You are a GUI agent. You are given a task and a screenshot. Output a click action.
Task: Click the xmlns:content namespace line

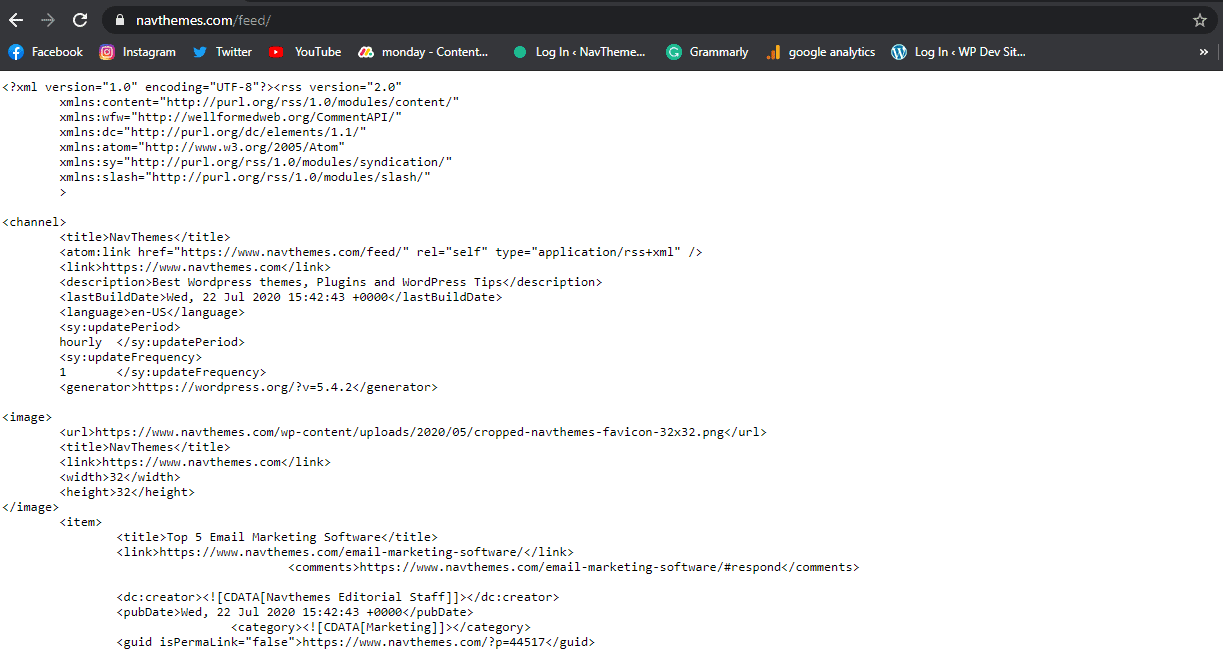(259, 102)
